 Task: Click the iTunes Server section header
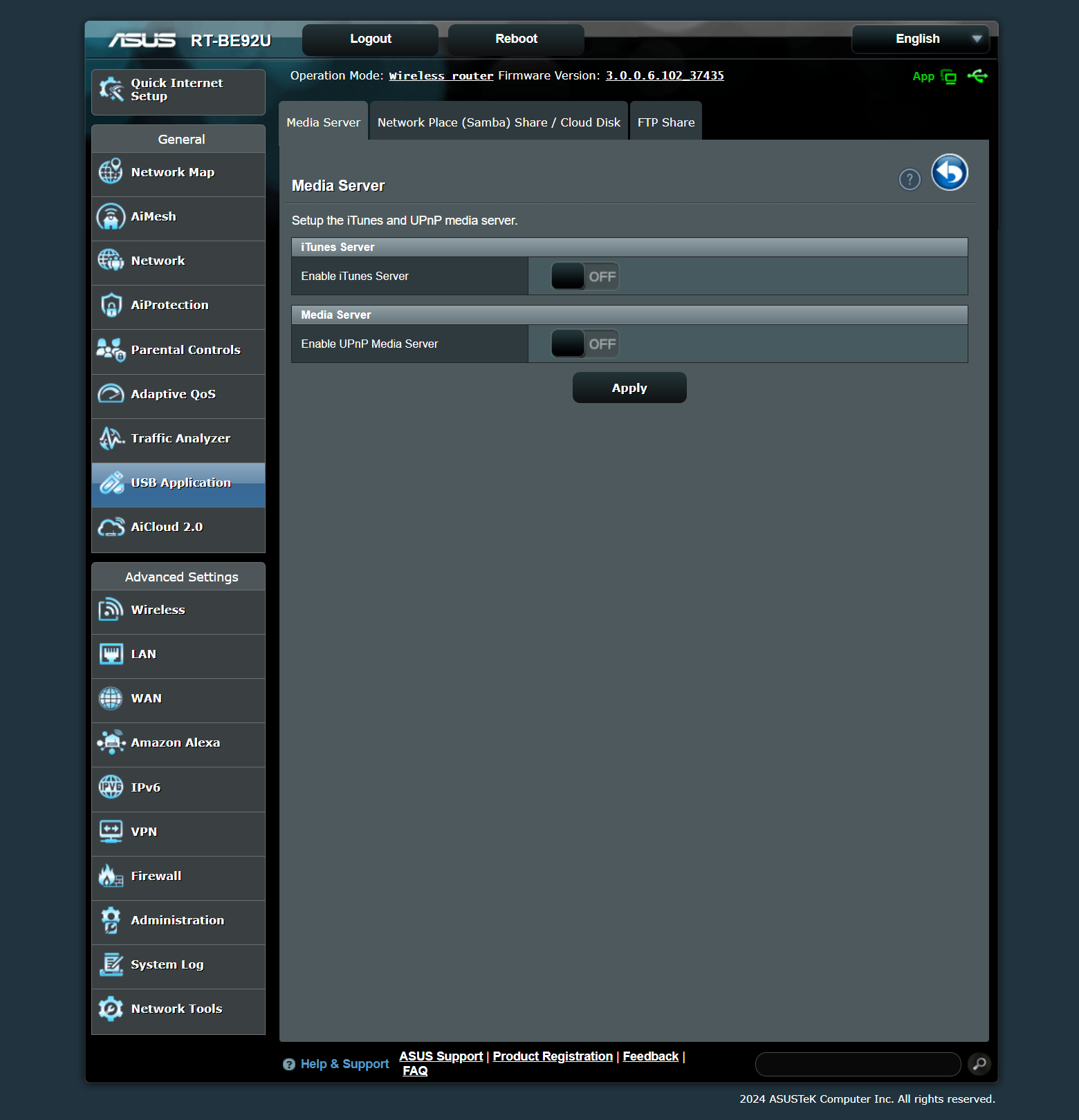point(629,247)
